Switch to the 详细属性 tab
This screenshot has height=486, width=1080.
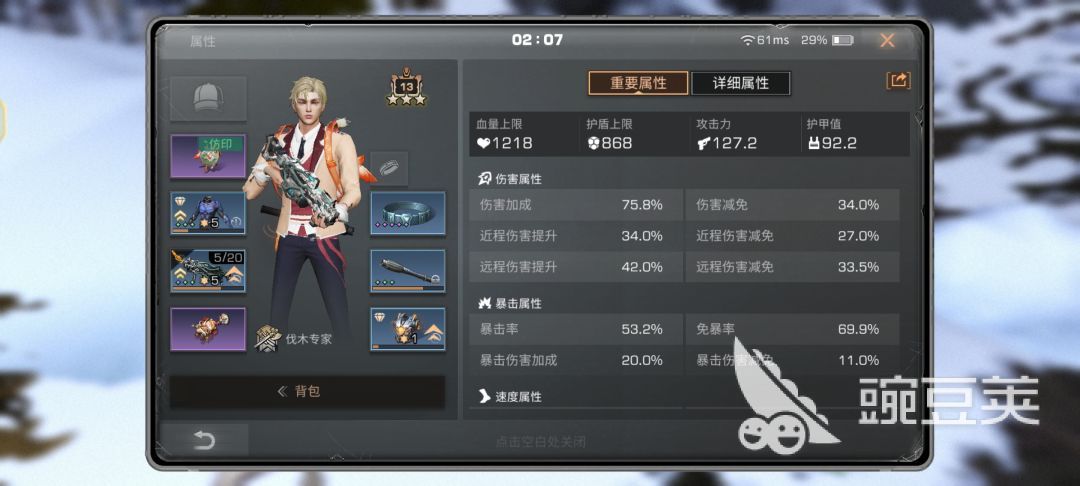coord(740,83)
